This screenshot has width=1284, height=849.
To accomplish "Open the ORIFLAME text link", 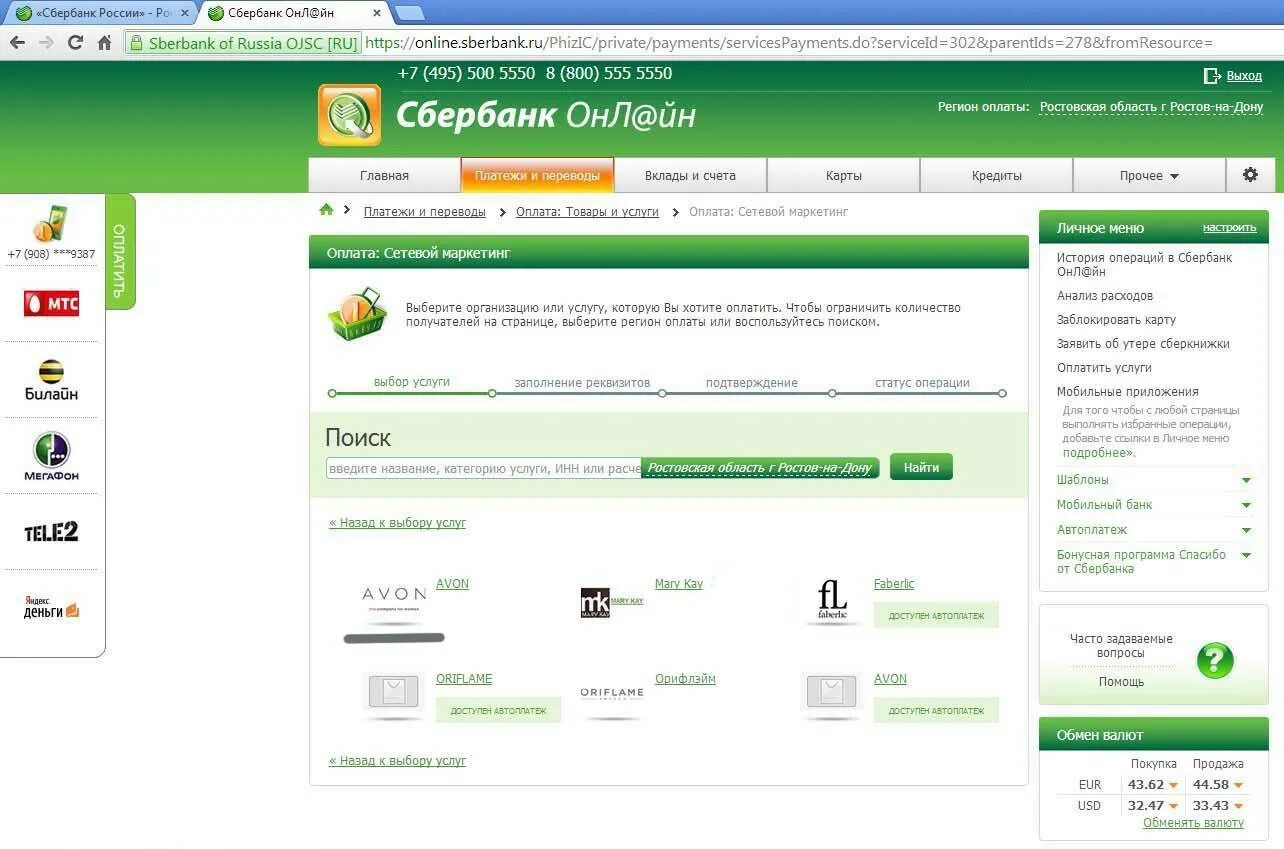I will coord(464,679).
